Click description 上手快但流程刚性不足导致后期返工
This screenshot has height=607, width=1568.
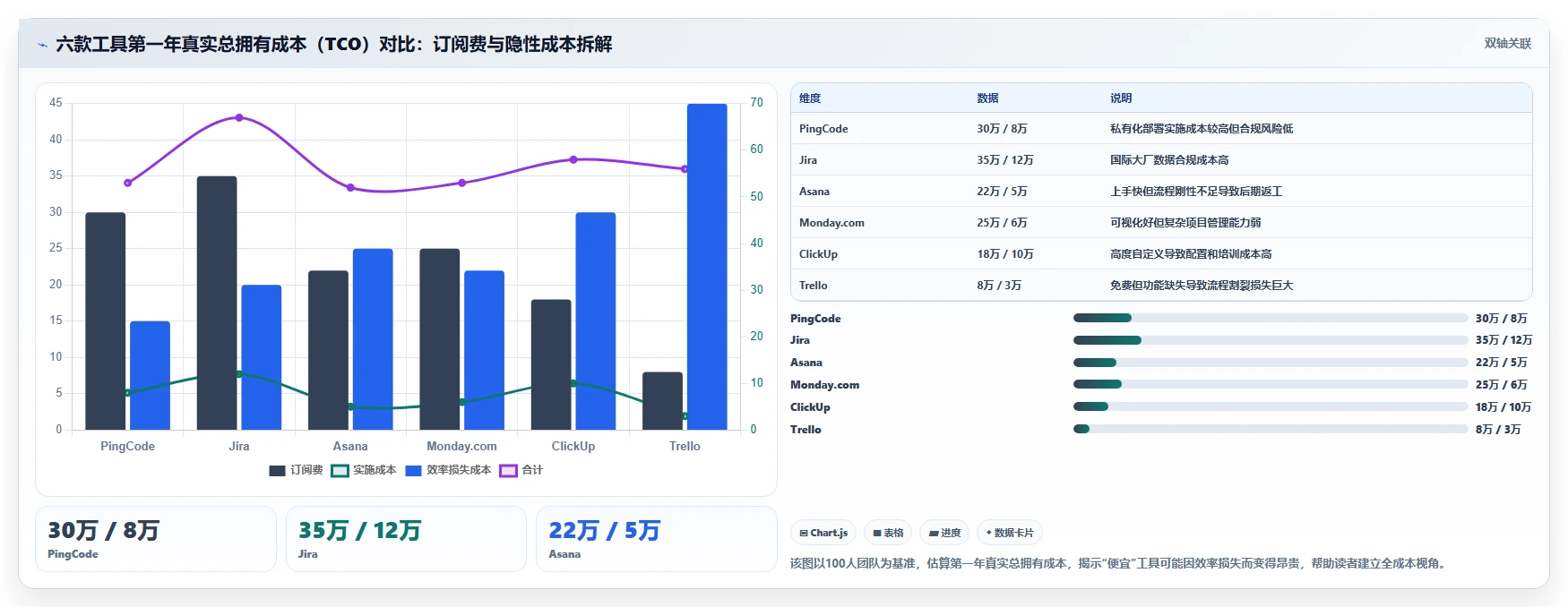click(1196, 192)
